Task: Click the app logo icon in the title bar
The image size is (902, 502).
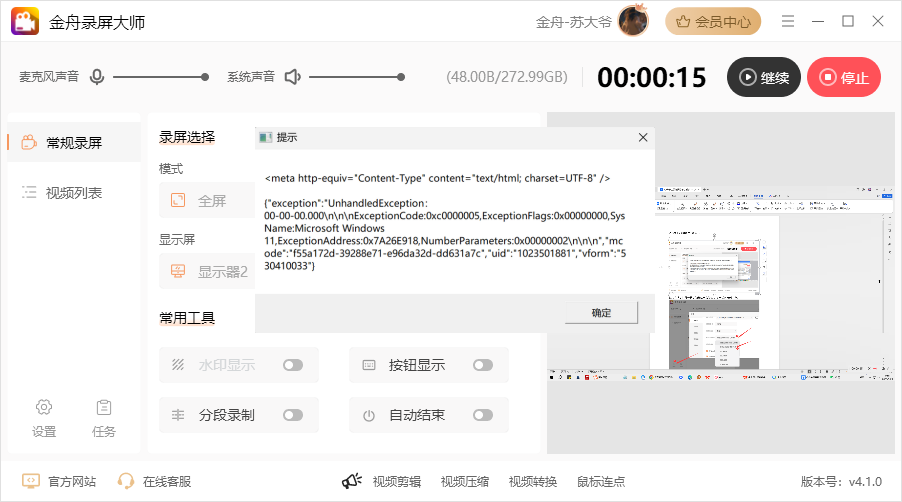Action: (x=25, y=21)
